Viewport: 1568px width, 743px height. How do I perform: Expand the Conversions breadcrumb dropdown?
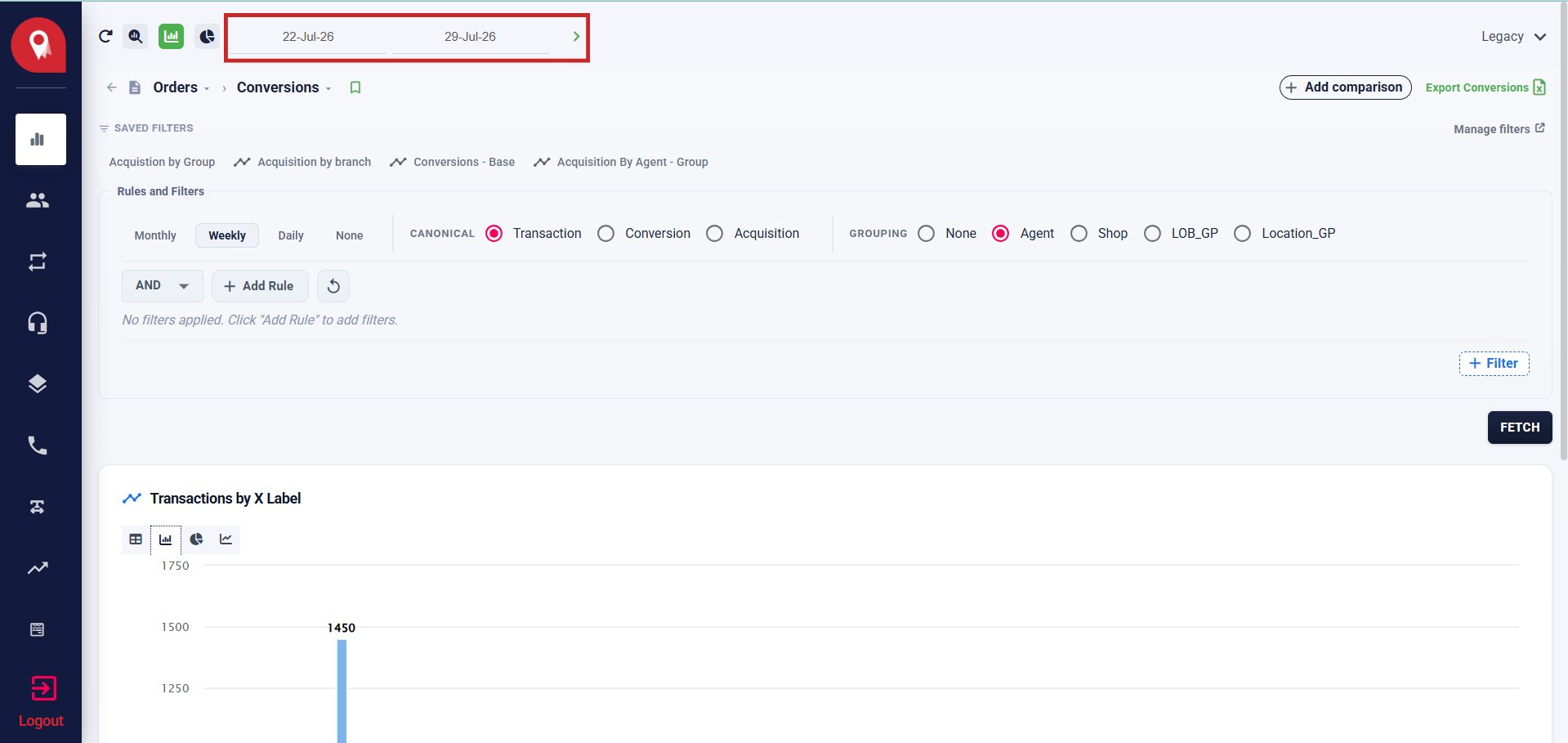pyautogui.click(x=328, y=88)
